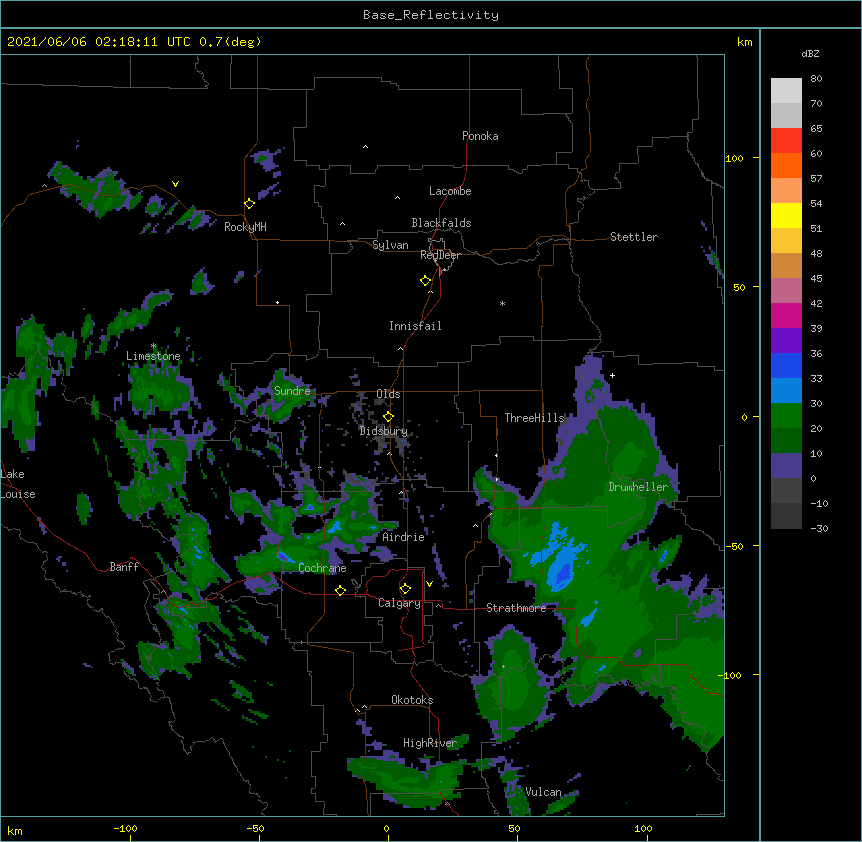Click the 65 dBZ legend value
This screenshot has width=862, height=842.
coord(816,129)
